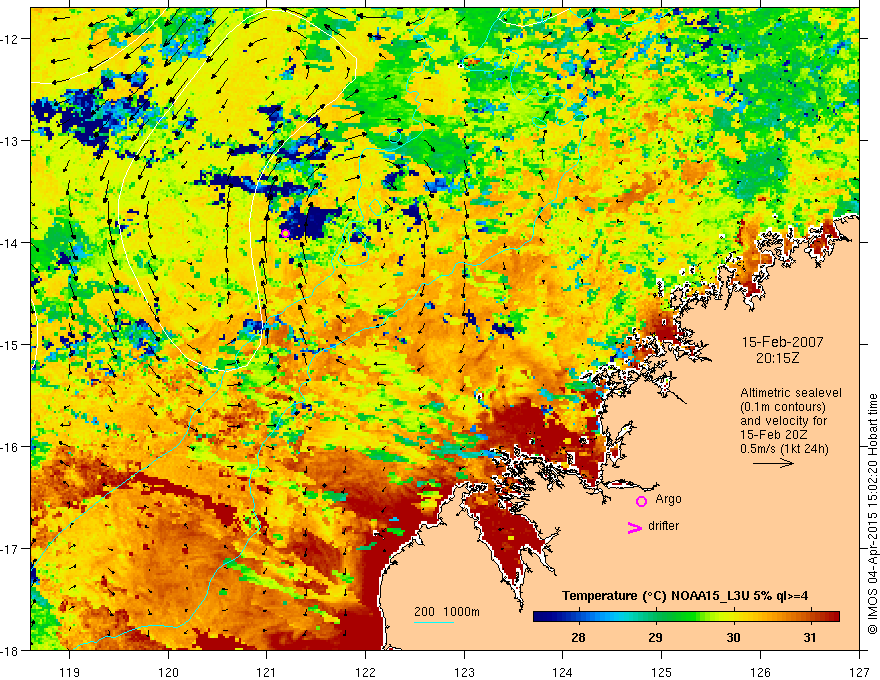Click the time label 20:15Z
The image size is (880, 680).
(777, 358)
